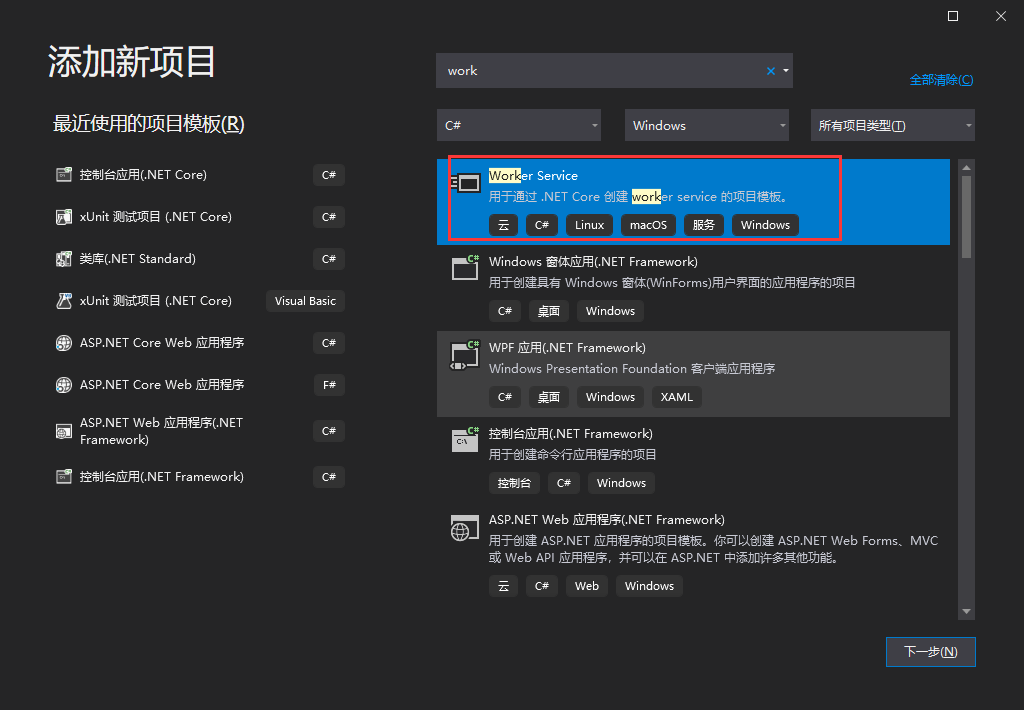Click the Worker Service template icon
Screen dimensions: 1024x710
465,183
